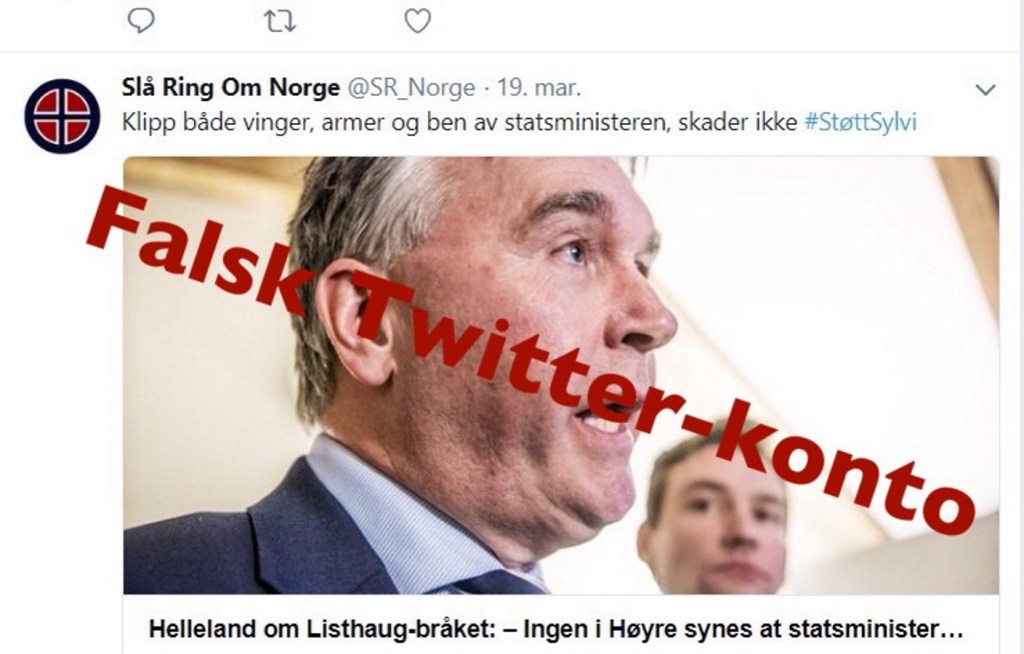Click the @SR_Norge handle
Viewport: 1024px width, 654px height.
point(411,88)
